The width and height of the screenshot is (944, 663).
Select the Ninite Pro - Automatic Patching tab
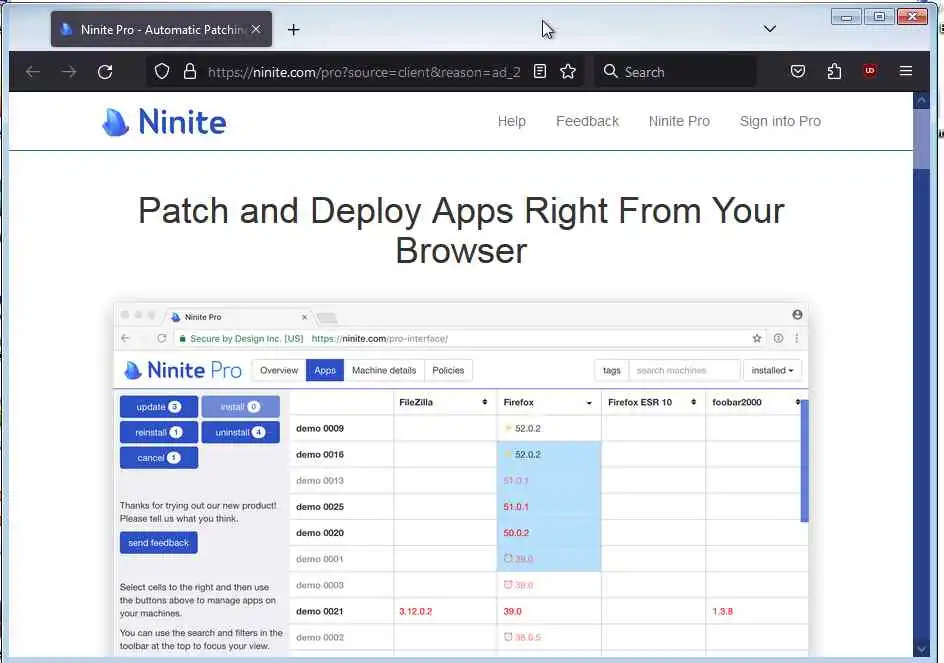(x=161, y=29)
